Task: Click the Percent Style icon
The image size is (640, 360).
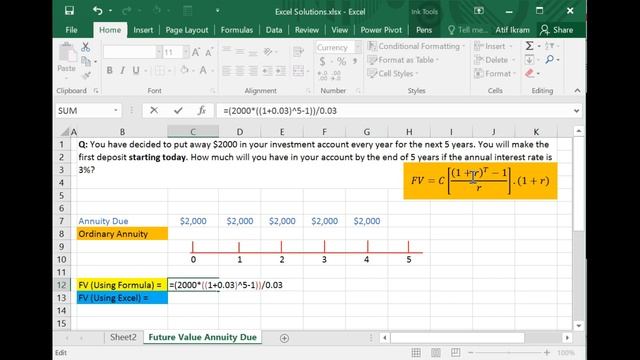Action: 342,61
